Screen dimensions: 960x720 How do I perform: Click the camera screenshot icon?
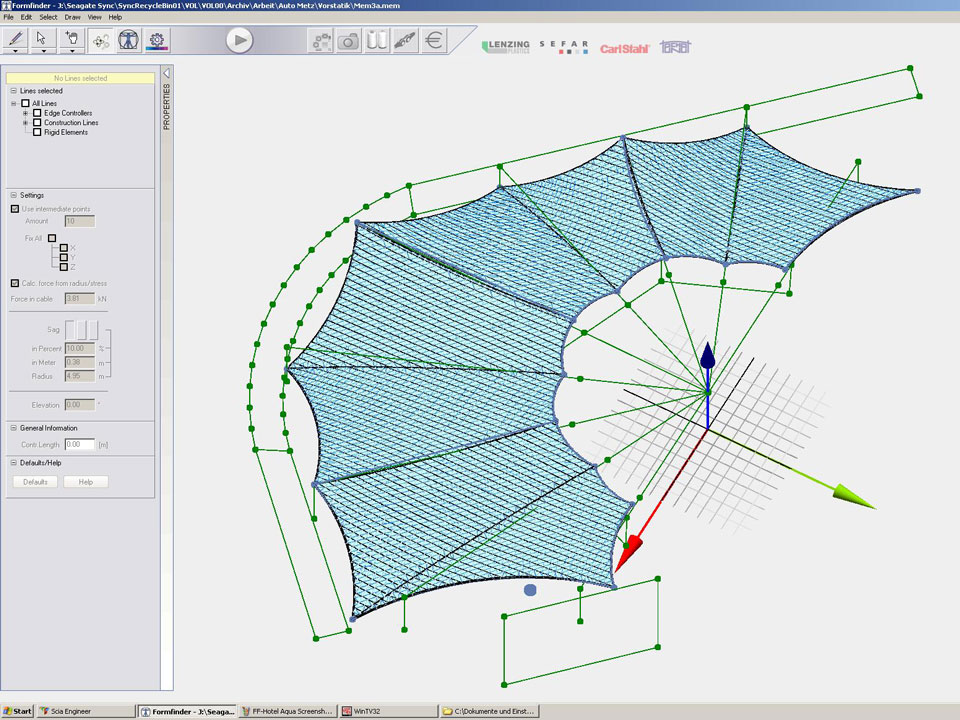(x=348, y=41)
